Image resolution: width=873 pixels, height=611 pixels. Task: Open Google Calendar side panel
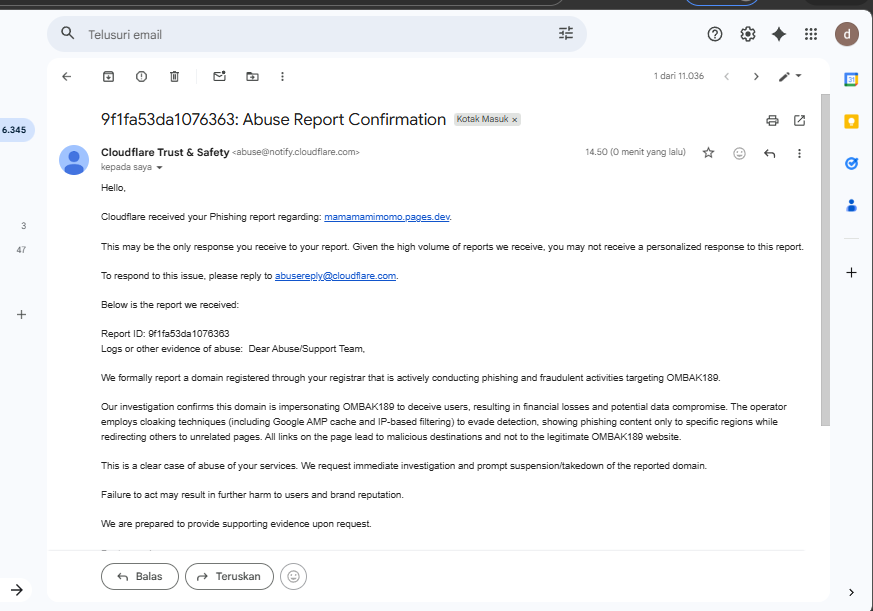(x=851, y=80)
